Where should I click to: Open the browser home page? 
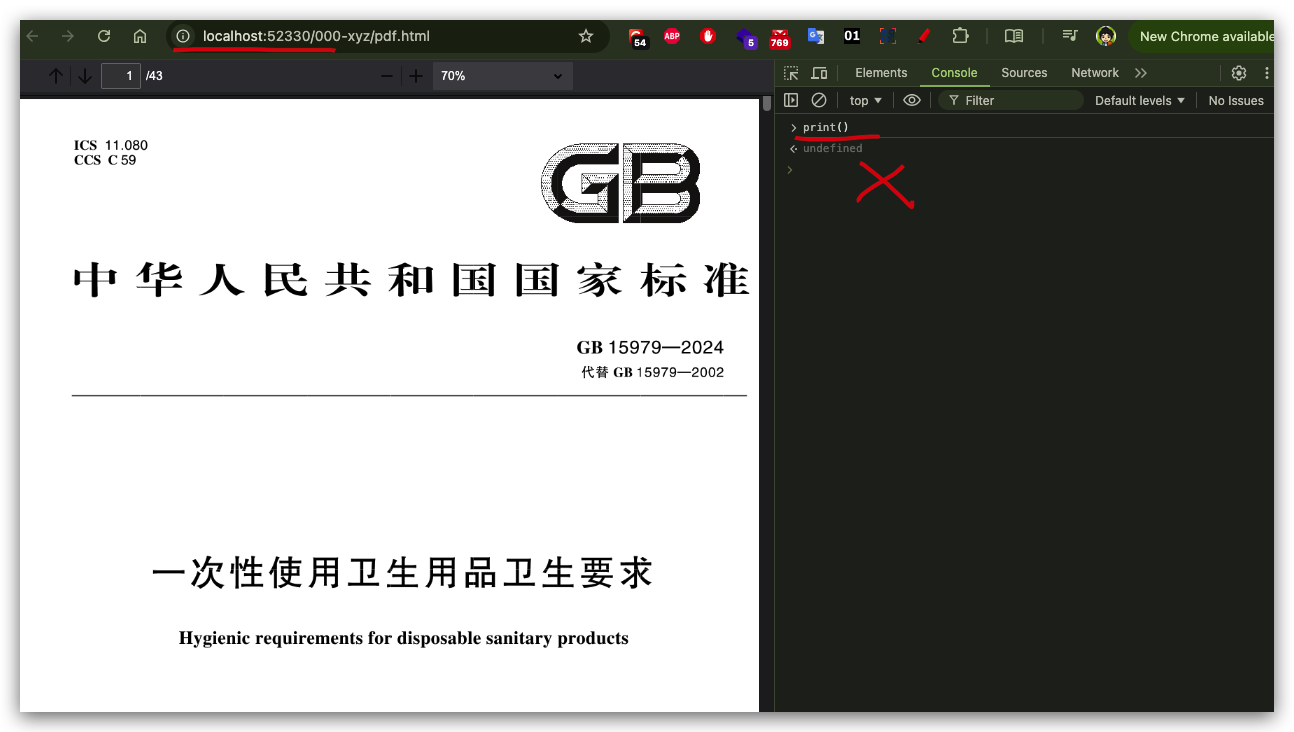tap(140, 36)
